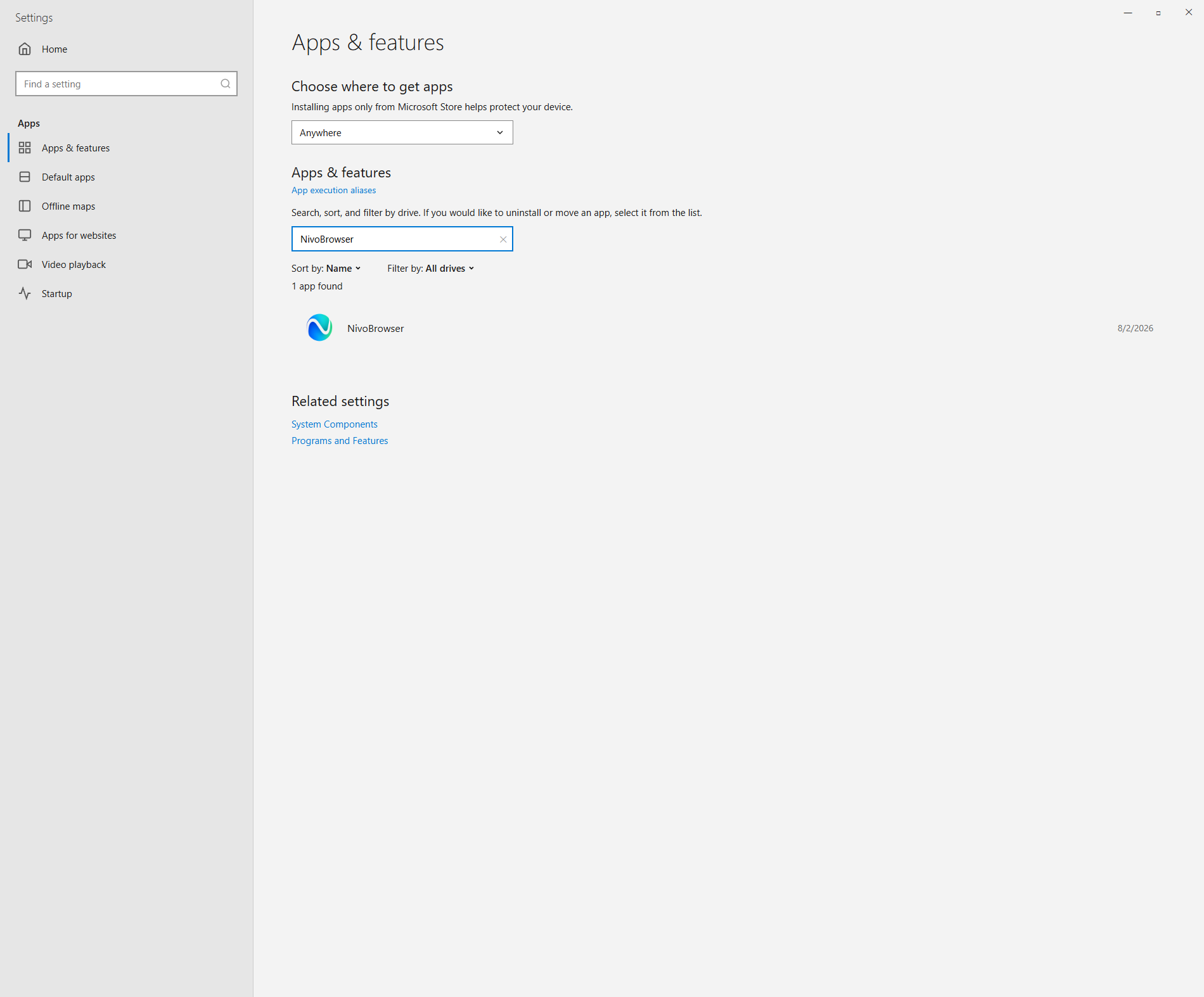Select Apps & features in the sidebar
This screenshot has height=997, width=1204.
[127, 148]
